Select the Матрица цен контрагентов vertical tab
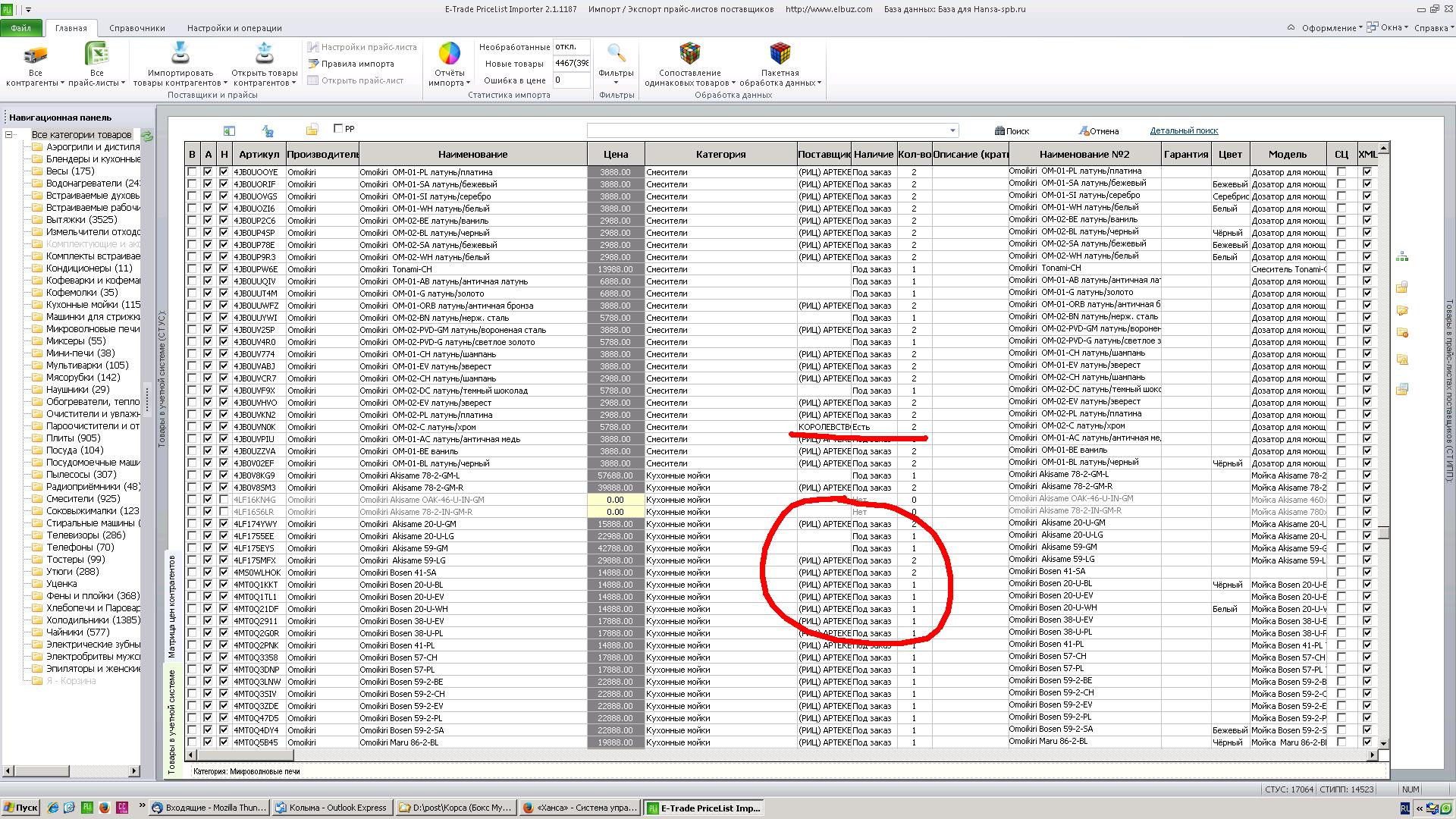The image size is (1456, 819). tap(171, 606)
